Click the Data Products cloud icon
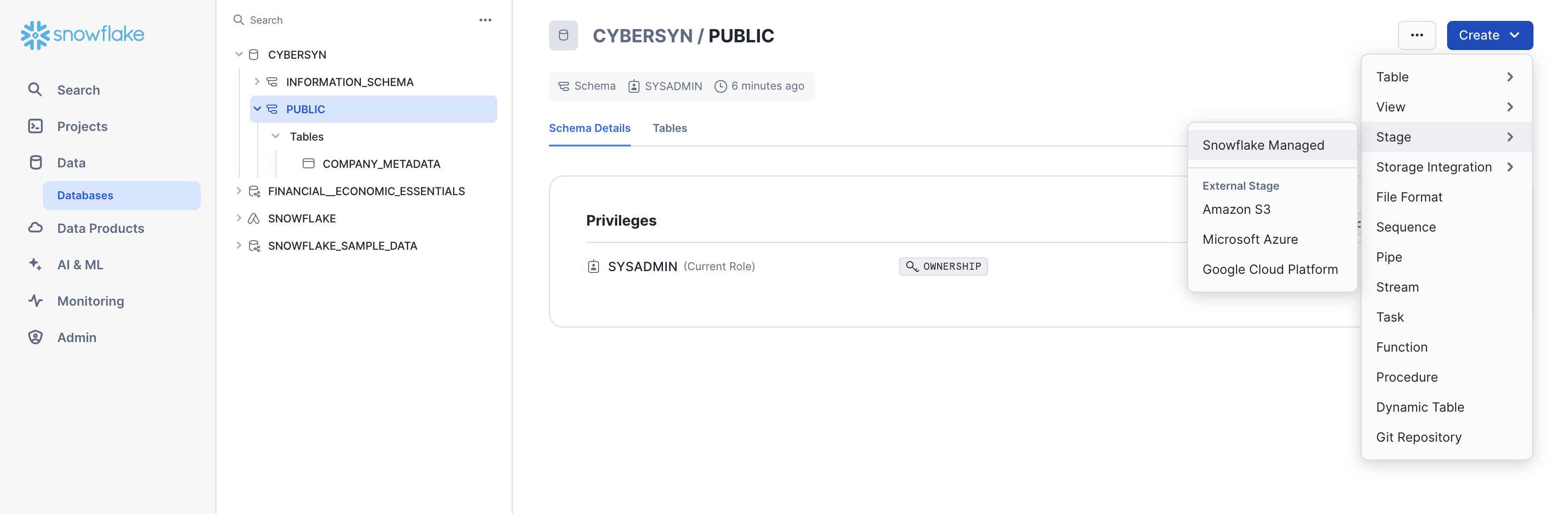 click(x=35, y=228)
